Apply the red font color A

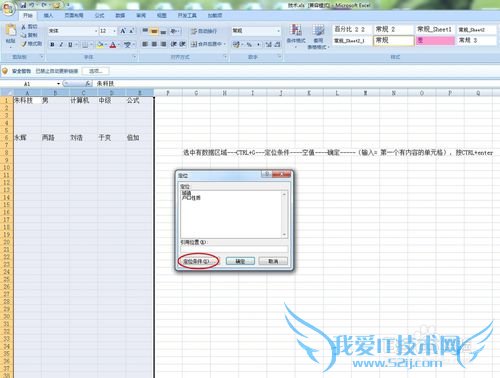[113, 44]
